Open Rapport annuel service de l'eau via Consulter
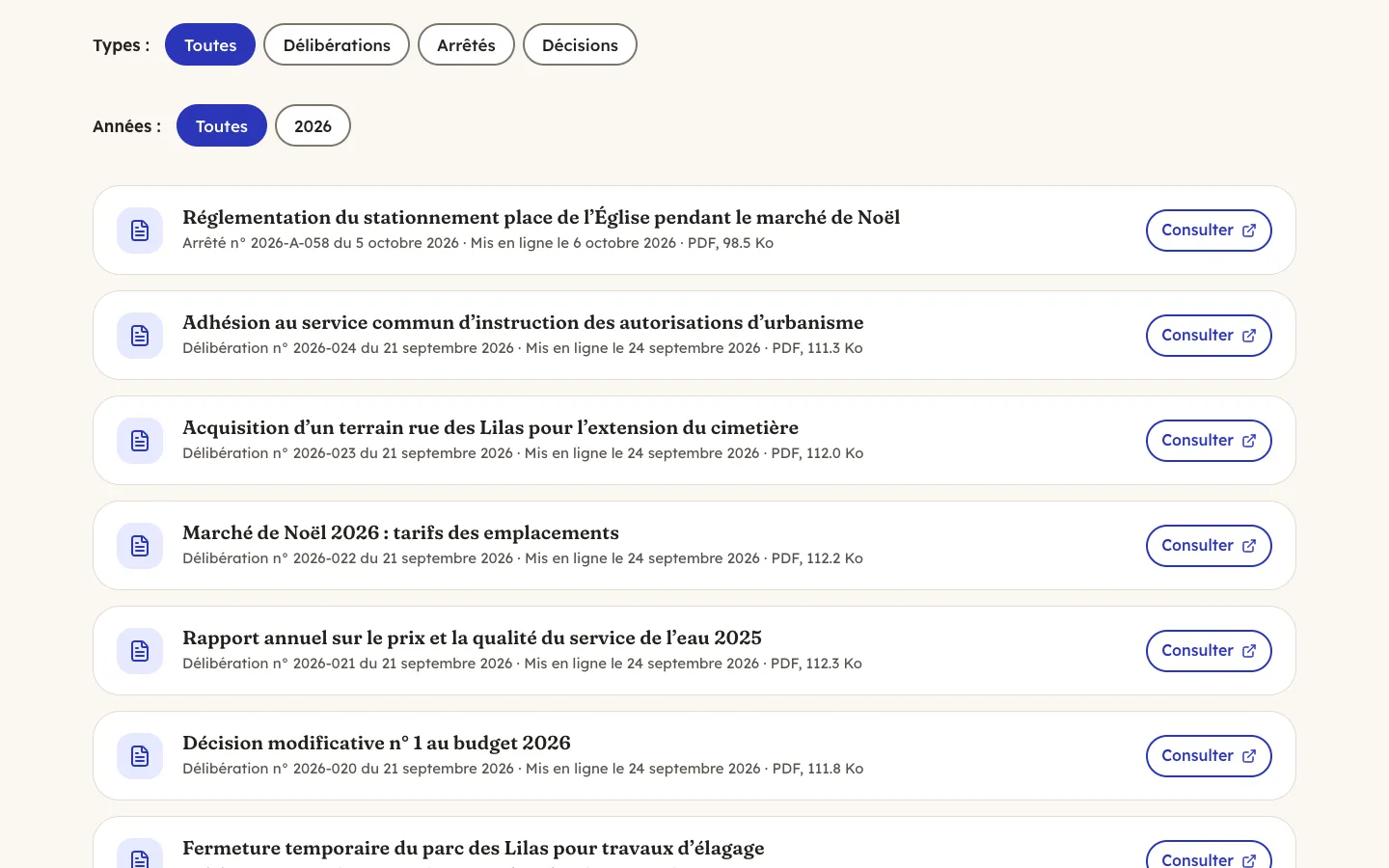 (1209, 651)
